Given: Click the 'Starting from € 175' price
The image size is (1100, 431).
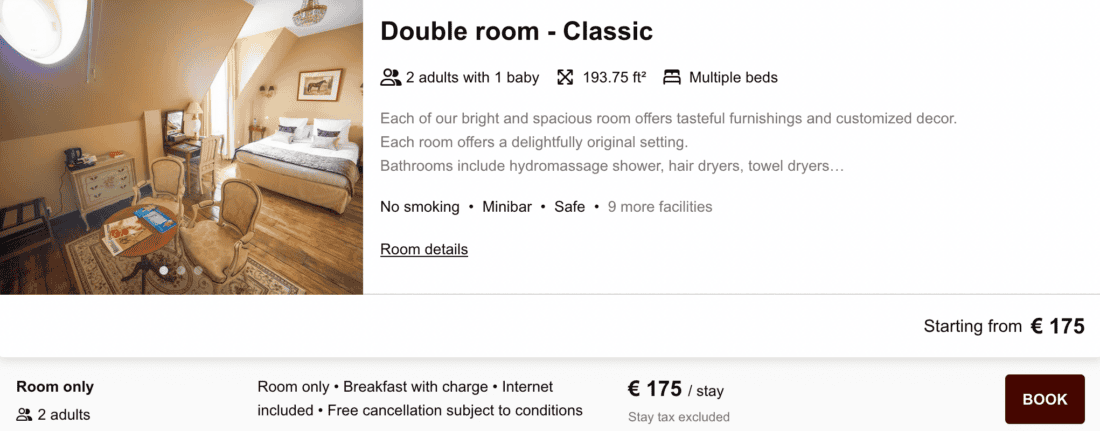Looking at the screenshot, I should coord(1003,326).
